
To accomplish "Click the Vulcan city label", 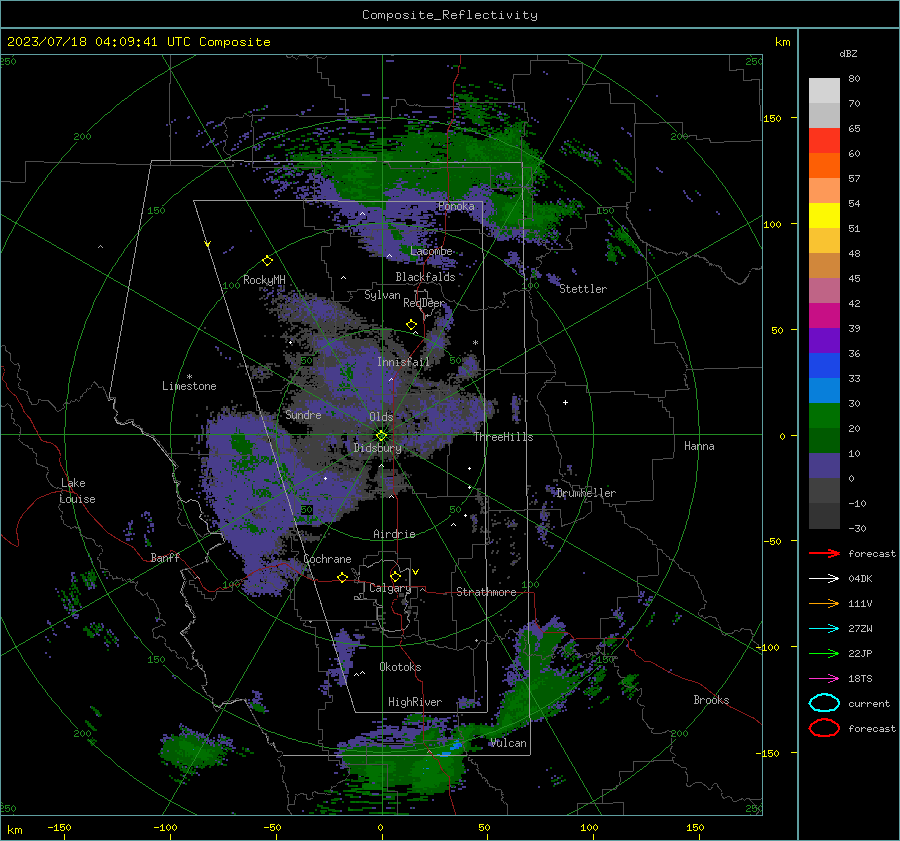I will (508, 743).
